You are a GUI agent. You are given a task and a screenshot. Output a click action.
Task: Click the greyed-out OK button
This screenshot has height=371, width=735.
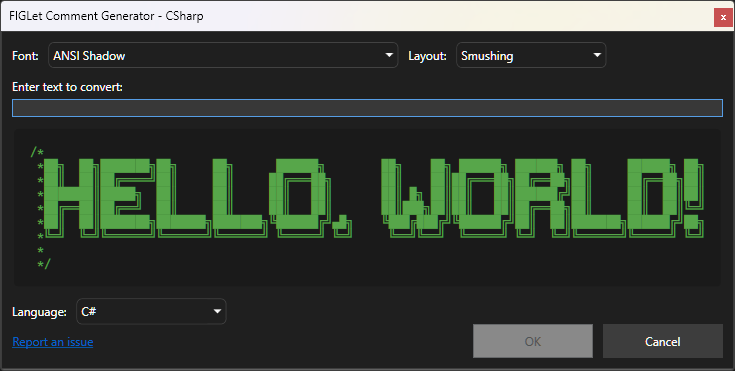tap(532, 341)
